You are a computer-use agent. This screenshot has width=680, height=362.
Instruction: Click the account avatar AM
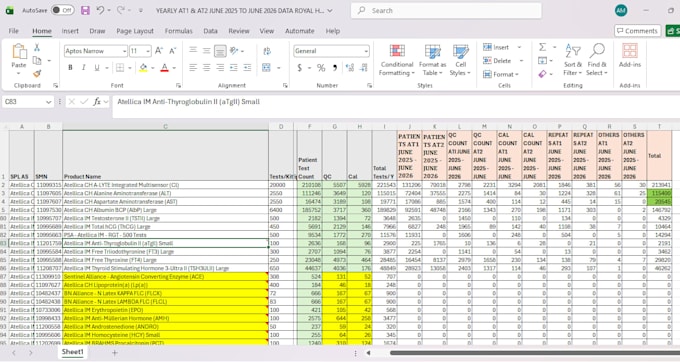coord(621,10)
